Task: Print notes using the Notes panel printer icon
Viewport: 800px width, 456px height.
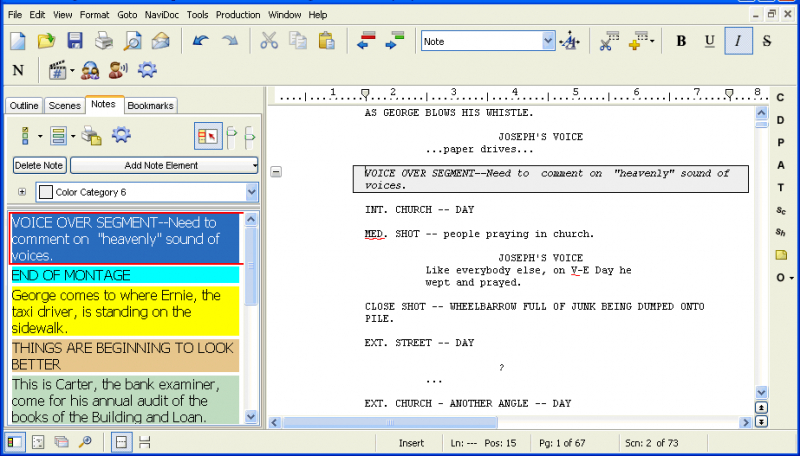Action: (91, 136)
